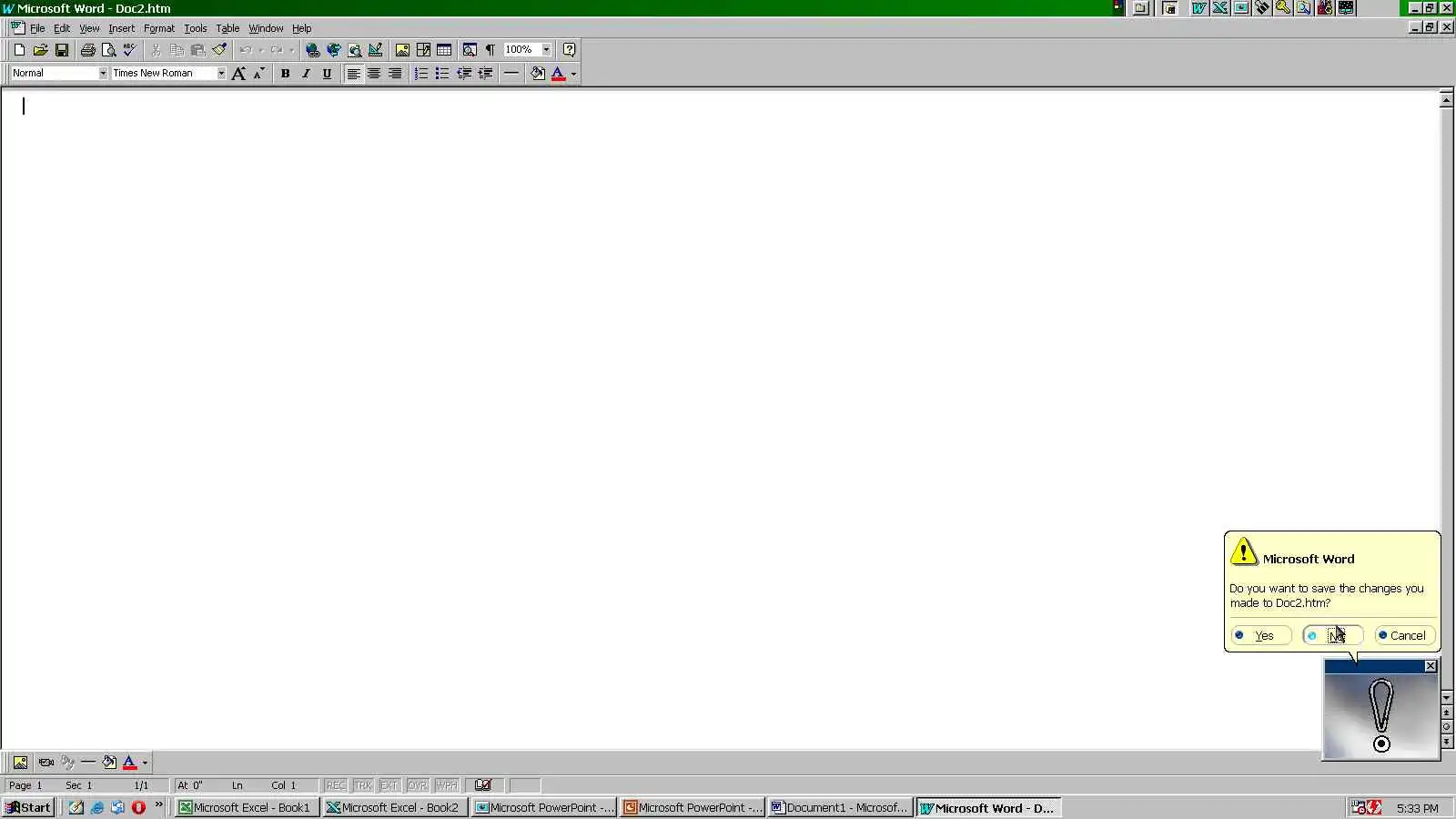
Task: Create a new blank document
Action: click(x=19, y=50)
